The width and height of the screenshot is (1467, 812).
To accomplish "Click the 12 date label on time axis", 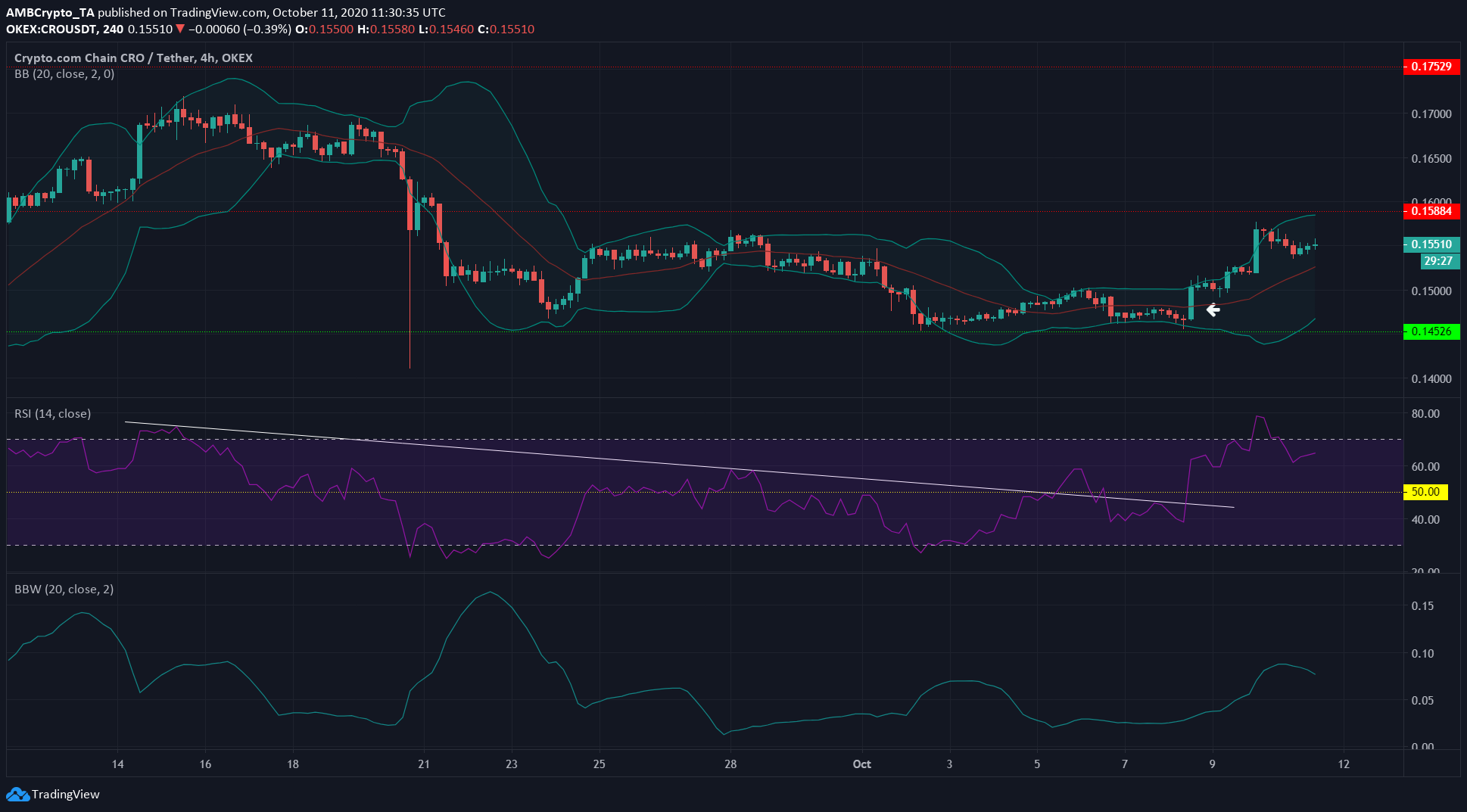I will click(x=1344, y=764).
